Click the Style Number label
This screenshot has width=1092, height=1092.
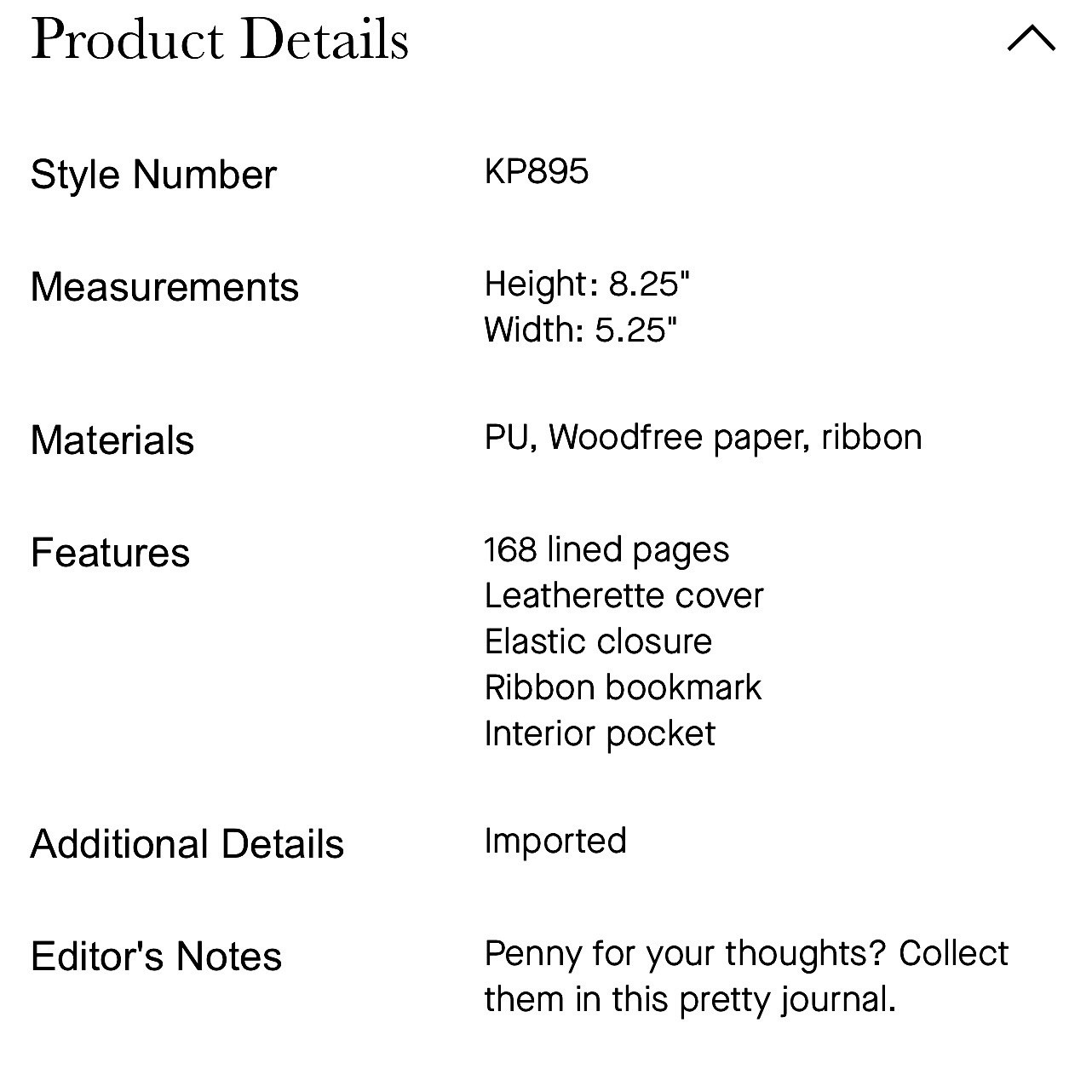tap(153, 175)
